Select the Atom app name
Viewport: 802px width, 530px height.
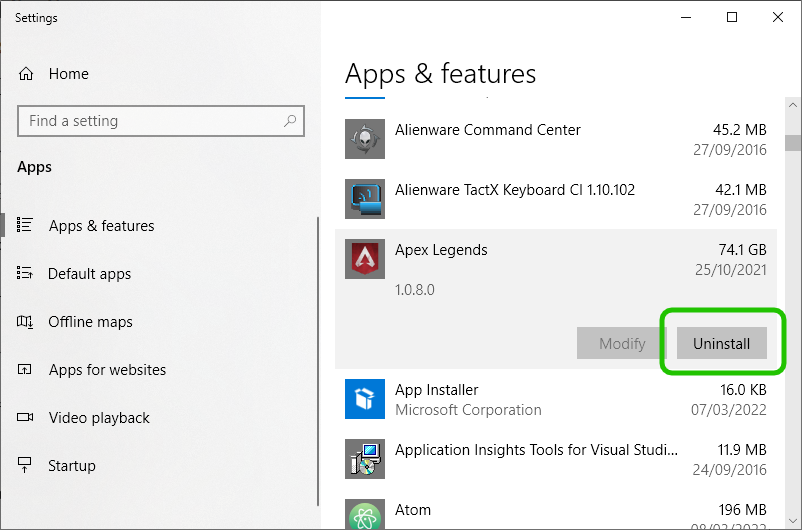click(x=413, y=510)
